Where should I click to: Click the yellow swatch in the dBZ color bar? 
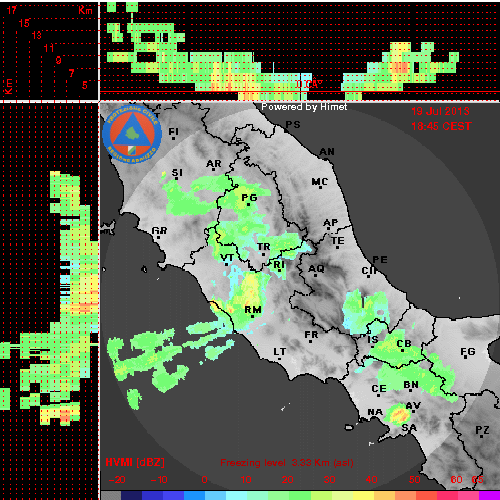362,496
